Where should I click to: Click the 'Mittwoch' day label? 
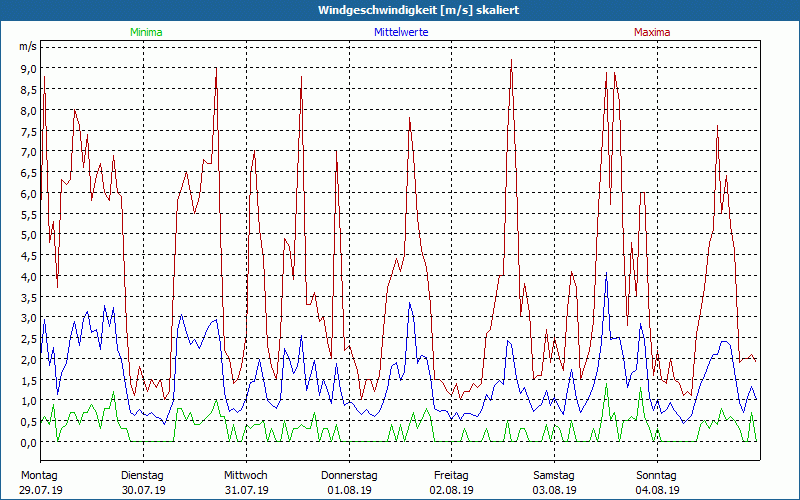246,476
